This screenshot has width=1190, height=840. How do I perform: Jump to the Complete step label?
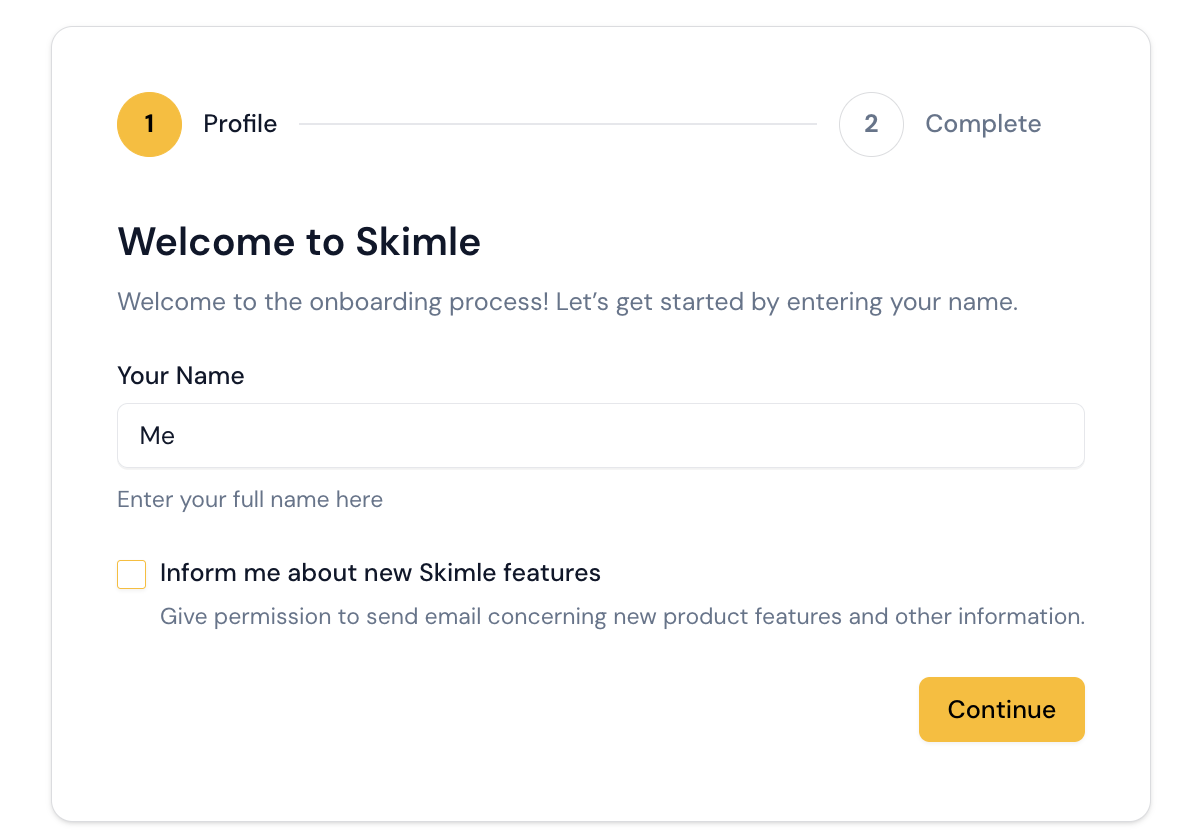click(x=983, y=124)
